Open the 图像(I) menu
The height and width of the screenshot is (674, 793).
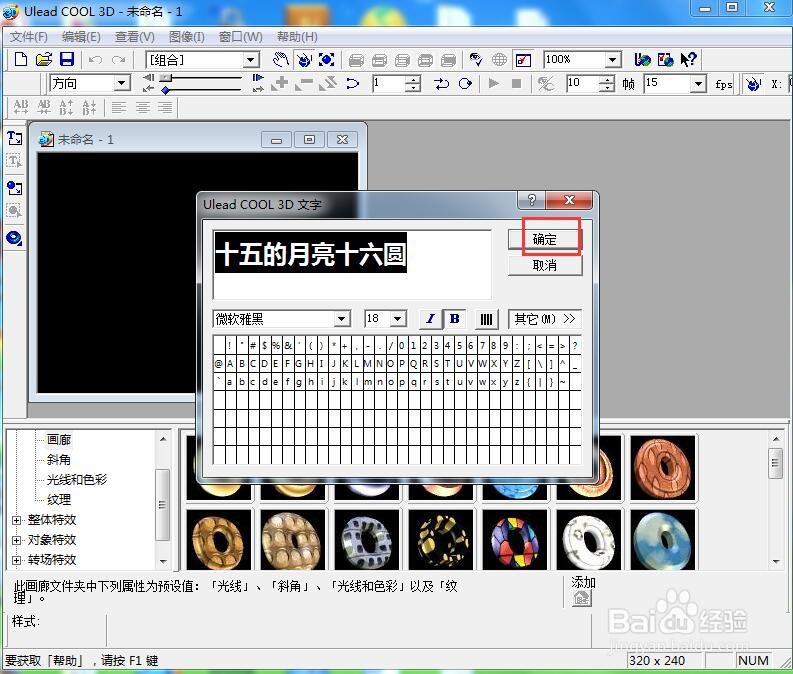click(187, 37)
